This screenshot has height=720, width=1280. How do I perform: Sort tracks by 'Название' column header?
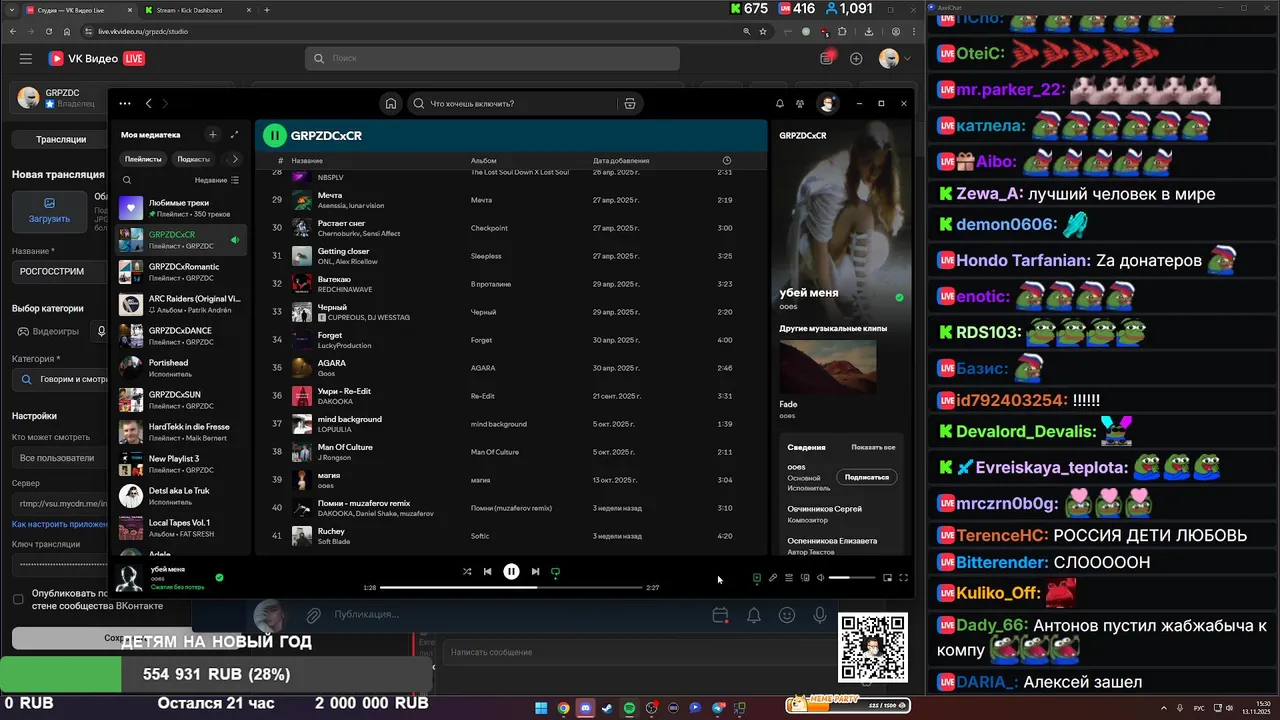tap(307, 160)
